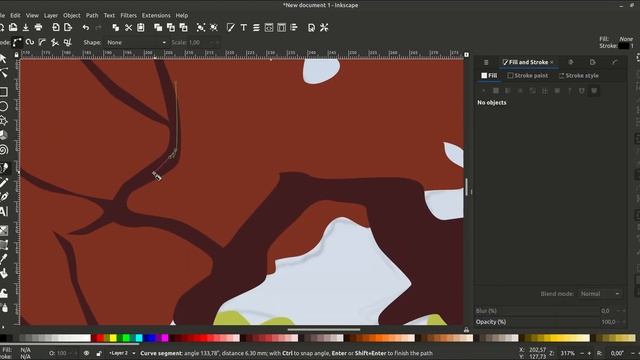Select flat color fill type

pos(496,91)
